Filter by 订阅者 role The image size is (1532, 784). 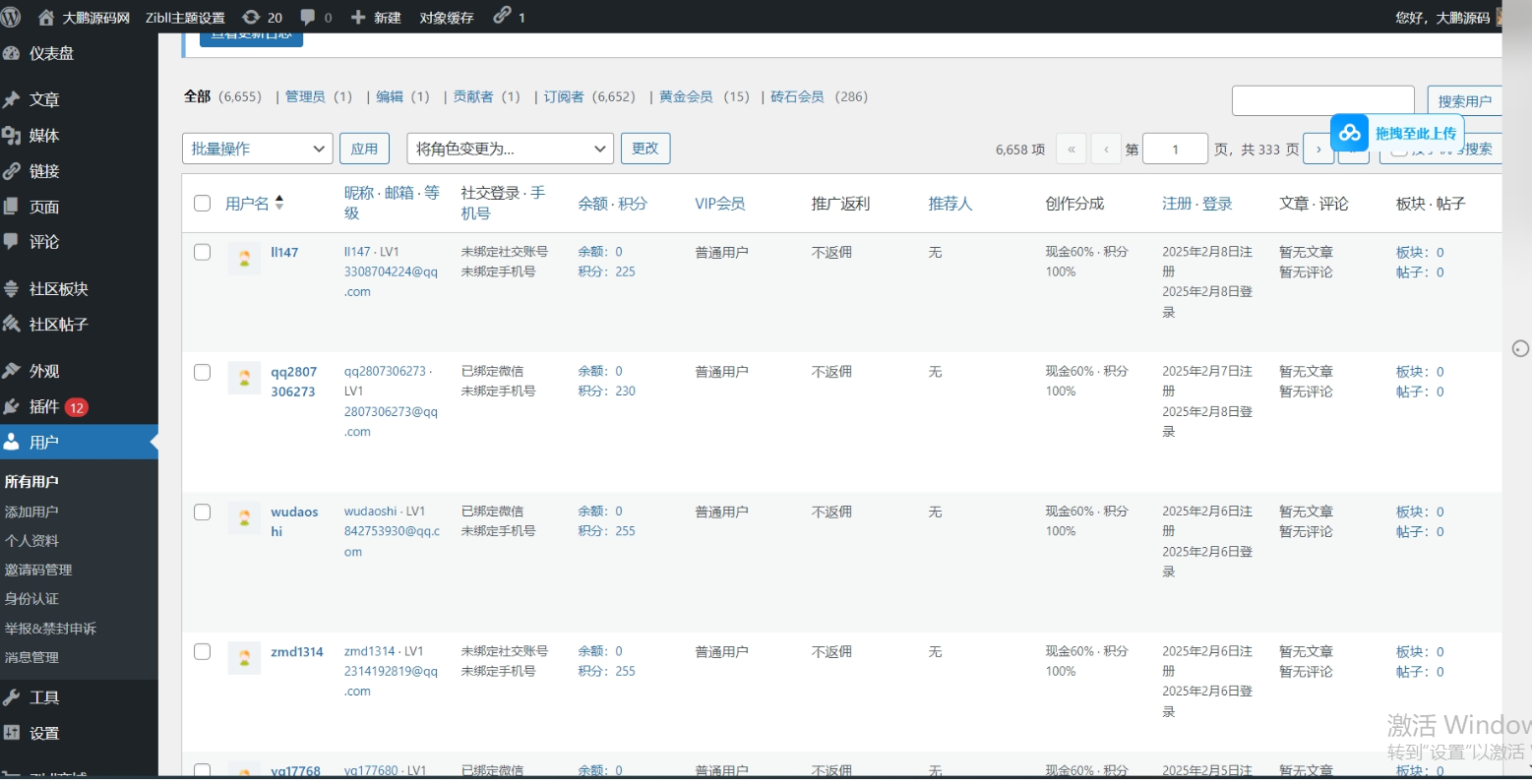pyautogui.click(x=564, y=96)
